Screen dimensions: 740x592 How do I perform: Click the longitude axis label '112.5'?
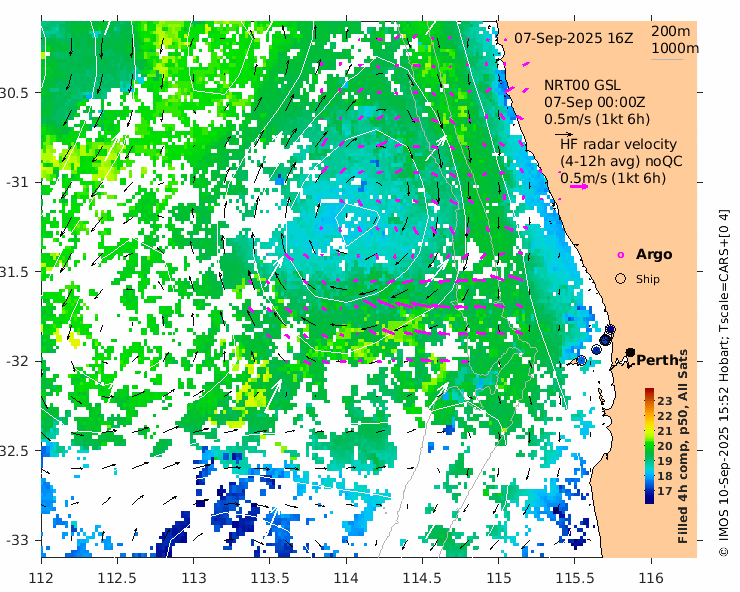(x=117, y=578)
